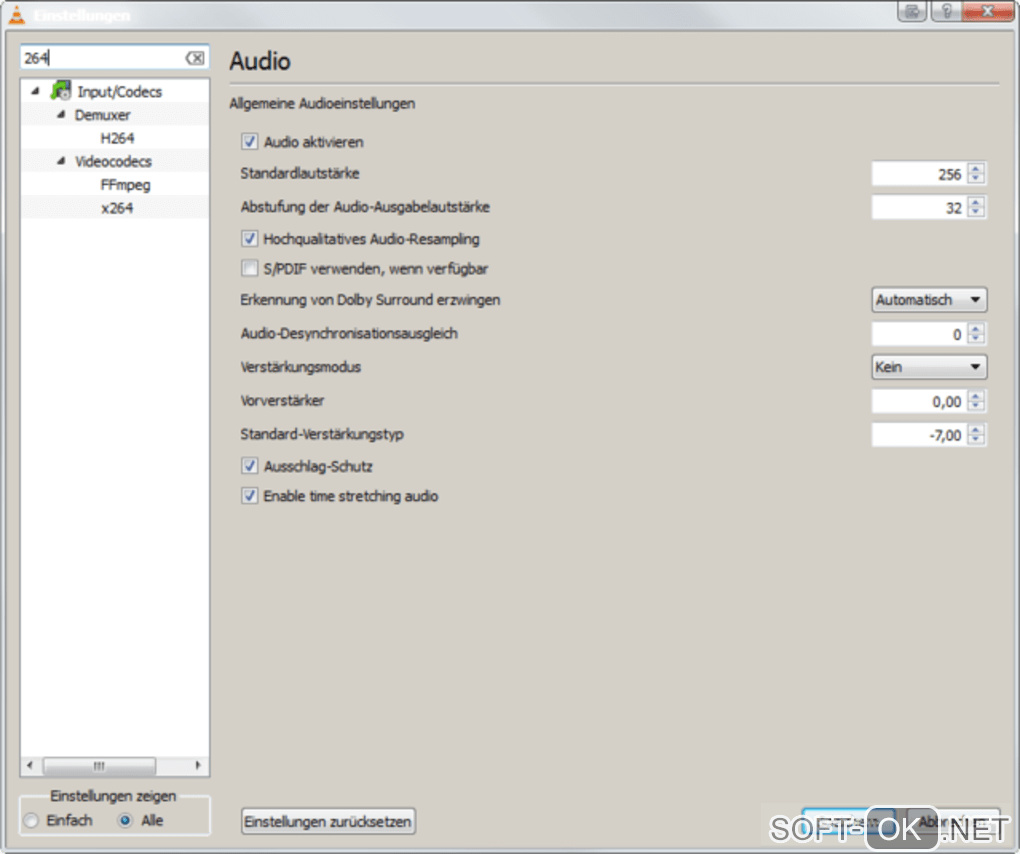
Task: Increase Audio-Desynchronisationsausgleich value
Action: click(976, 328)
